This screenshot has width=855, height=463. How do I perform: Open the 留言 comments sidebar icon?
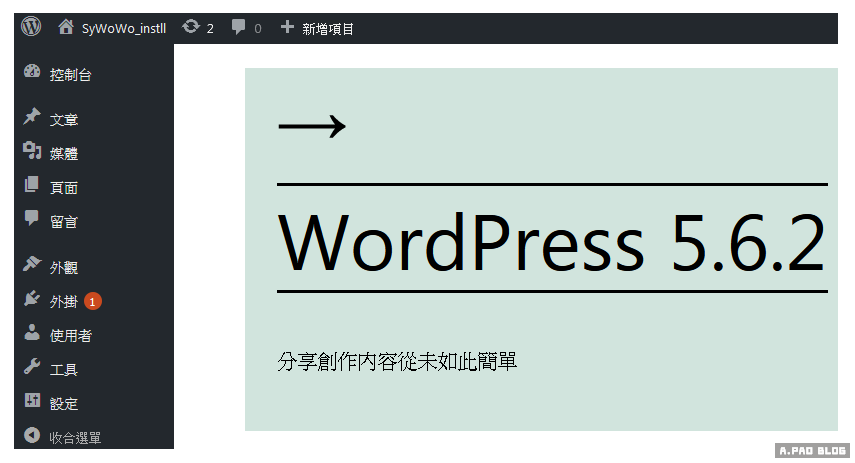point(32,220)
